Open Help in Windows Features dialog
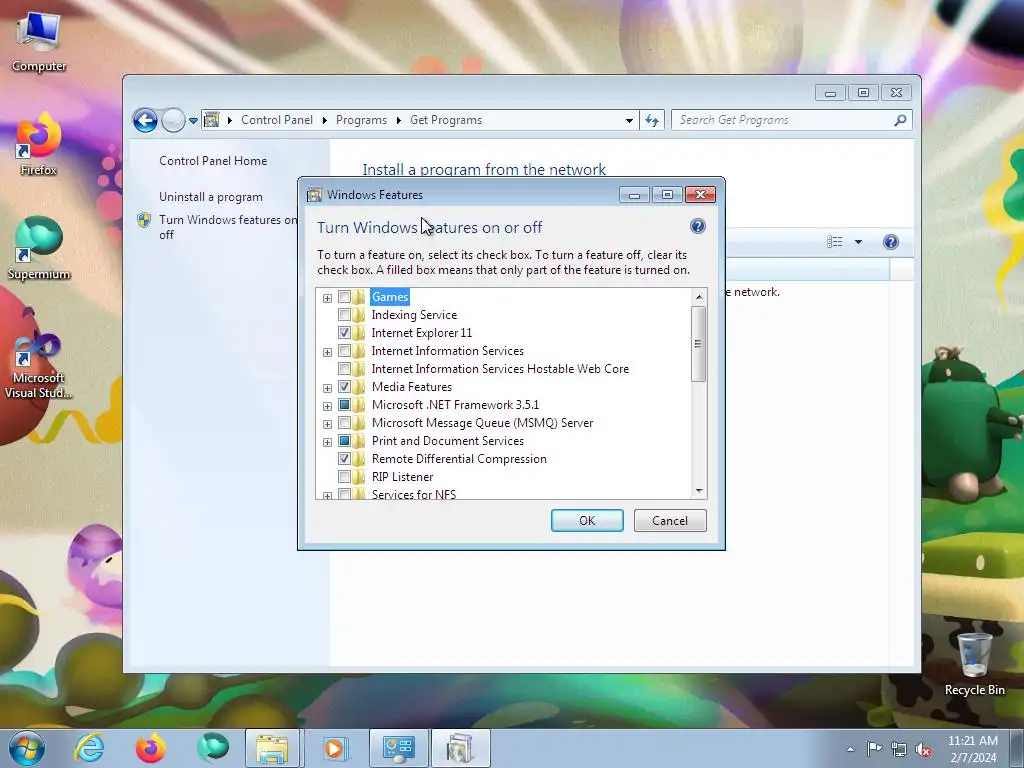 click(697, 226)
